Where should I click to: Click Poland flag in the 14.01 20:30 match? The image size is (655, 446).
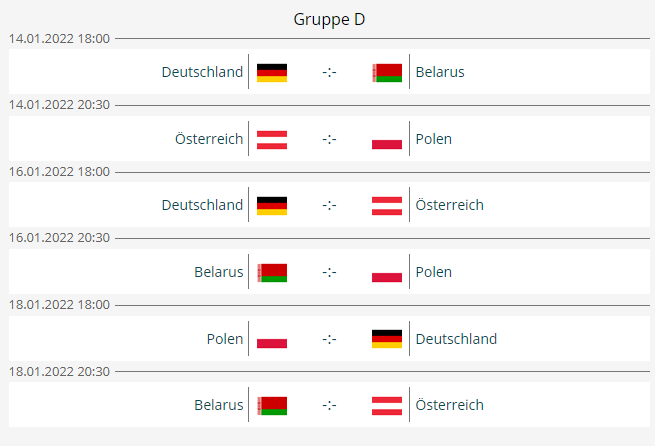pos(387,139)
